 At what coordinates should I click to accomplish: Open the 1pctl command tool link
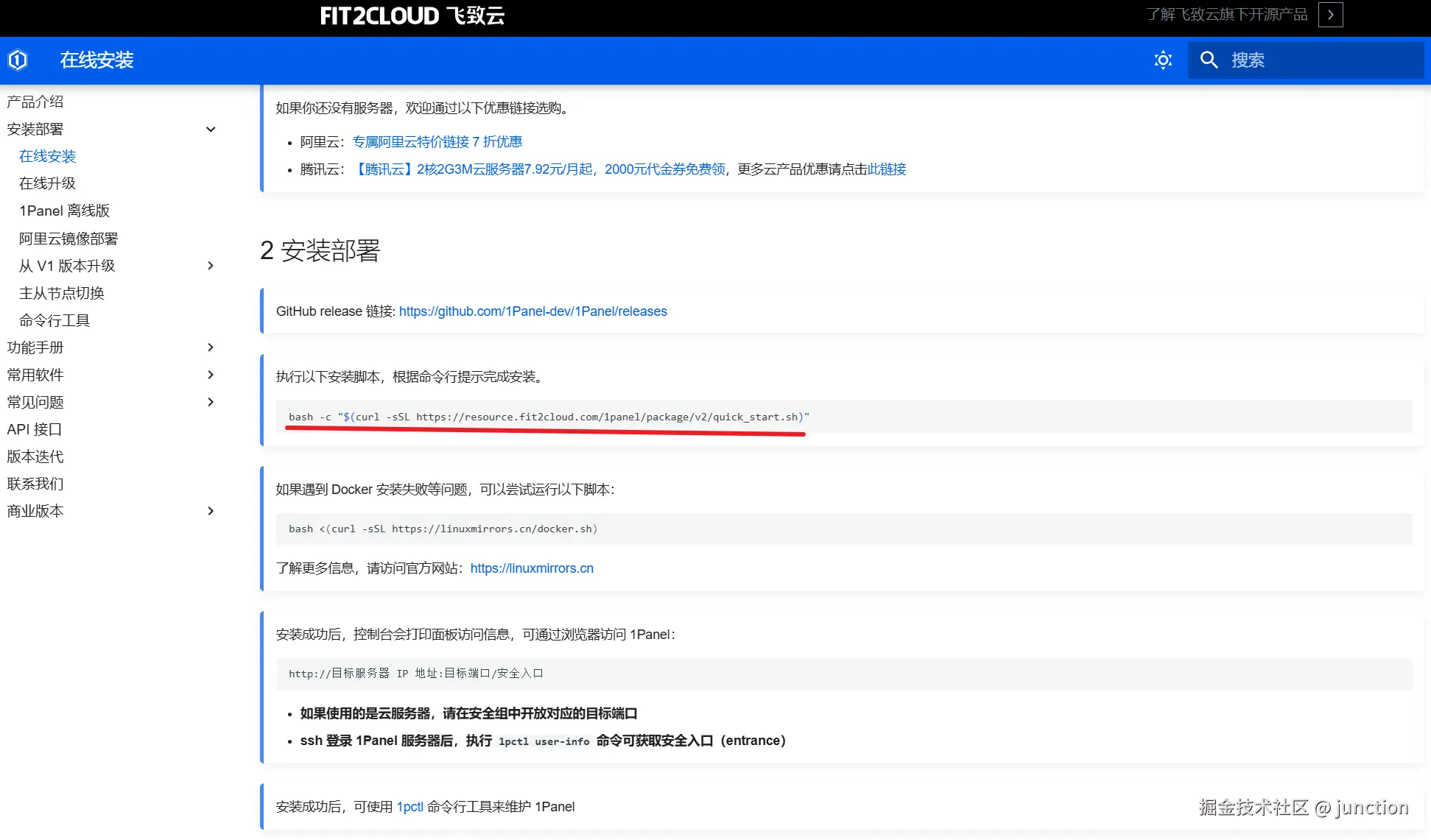pyautogui.click(x=409, y=807)
